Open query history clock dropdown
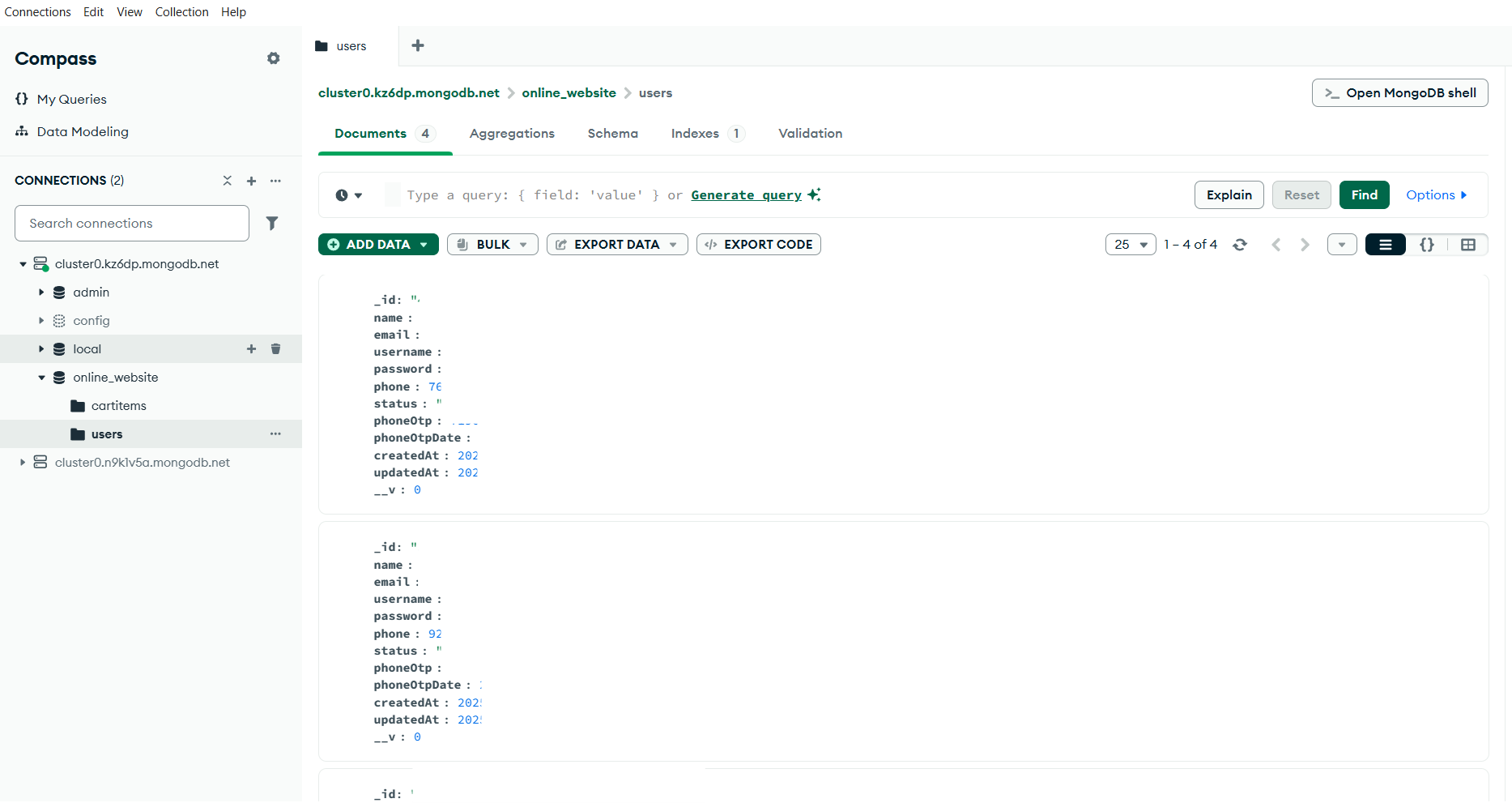Viewport: 1512px width, 803px height. [348, 195]
